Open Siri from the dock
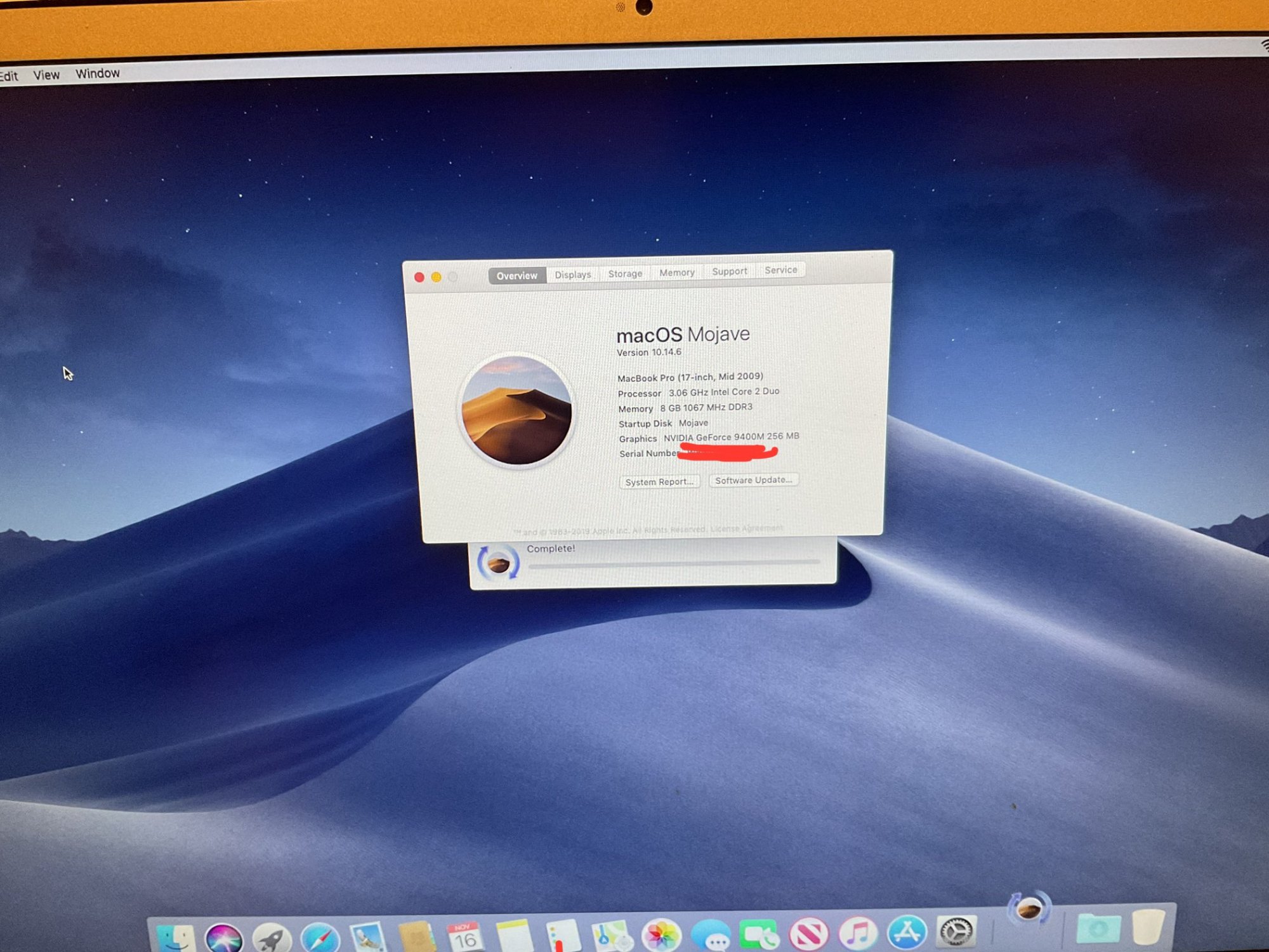The image size is (1269, 952). [223, 937]
